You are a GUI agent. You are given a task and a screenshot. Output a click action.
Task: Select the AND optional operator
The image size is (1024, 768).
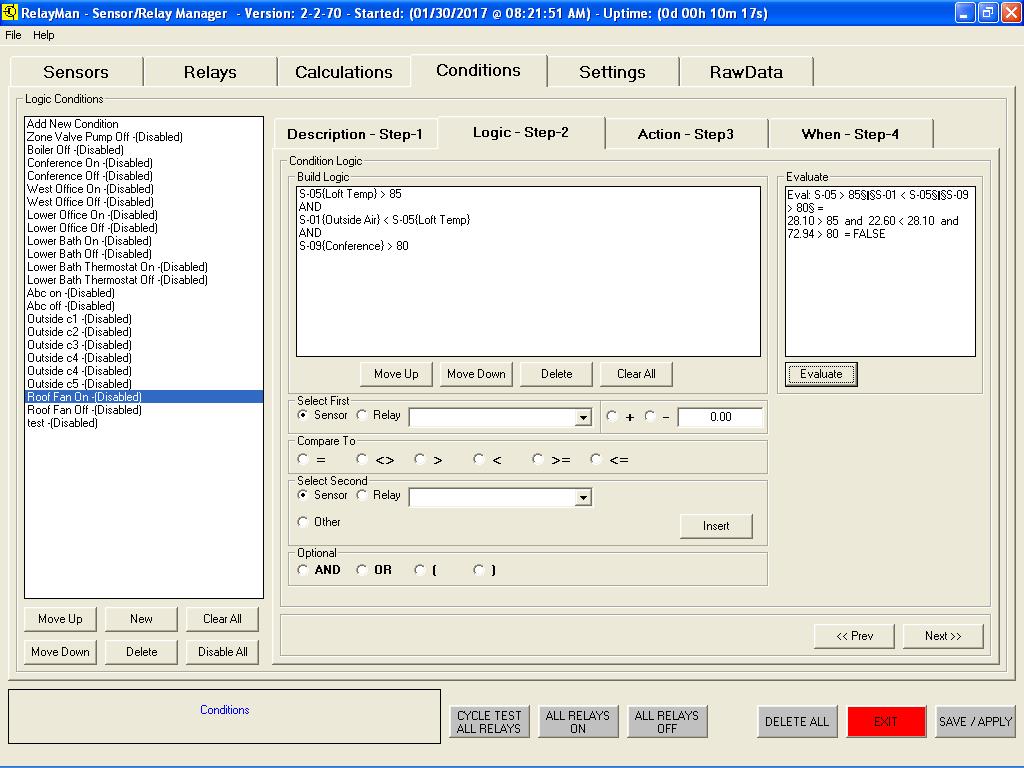coord(304,570)
